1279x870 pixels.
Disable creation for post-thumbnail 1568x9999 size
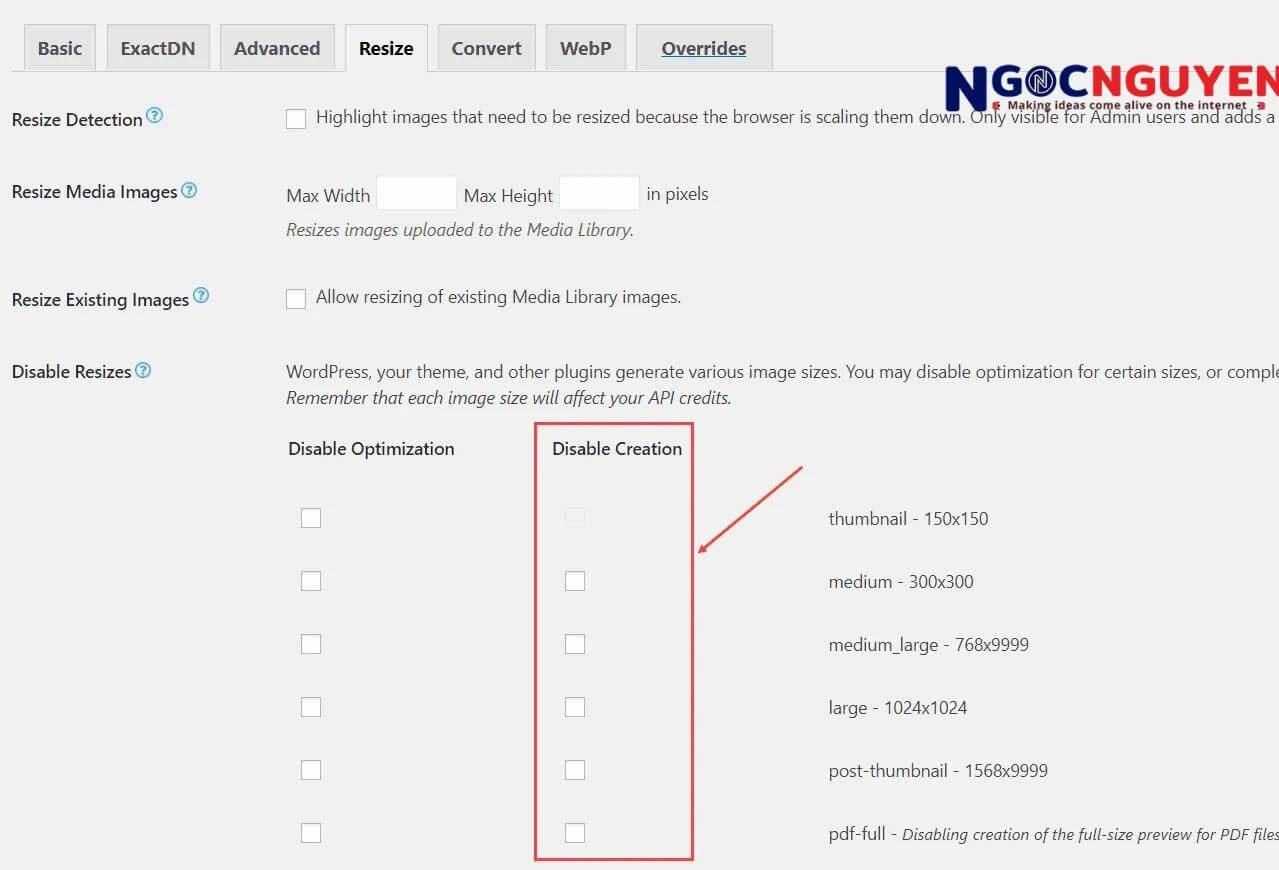(575, 770)
